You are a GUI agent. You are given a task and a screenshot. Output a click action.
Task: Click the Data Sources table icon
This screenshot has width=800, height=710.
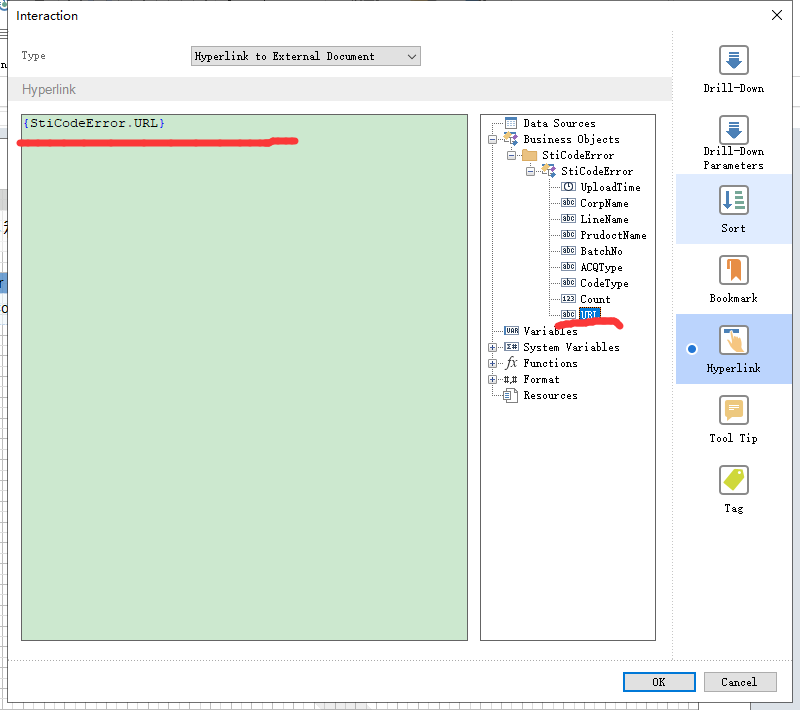511,123
